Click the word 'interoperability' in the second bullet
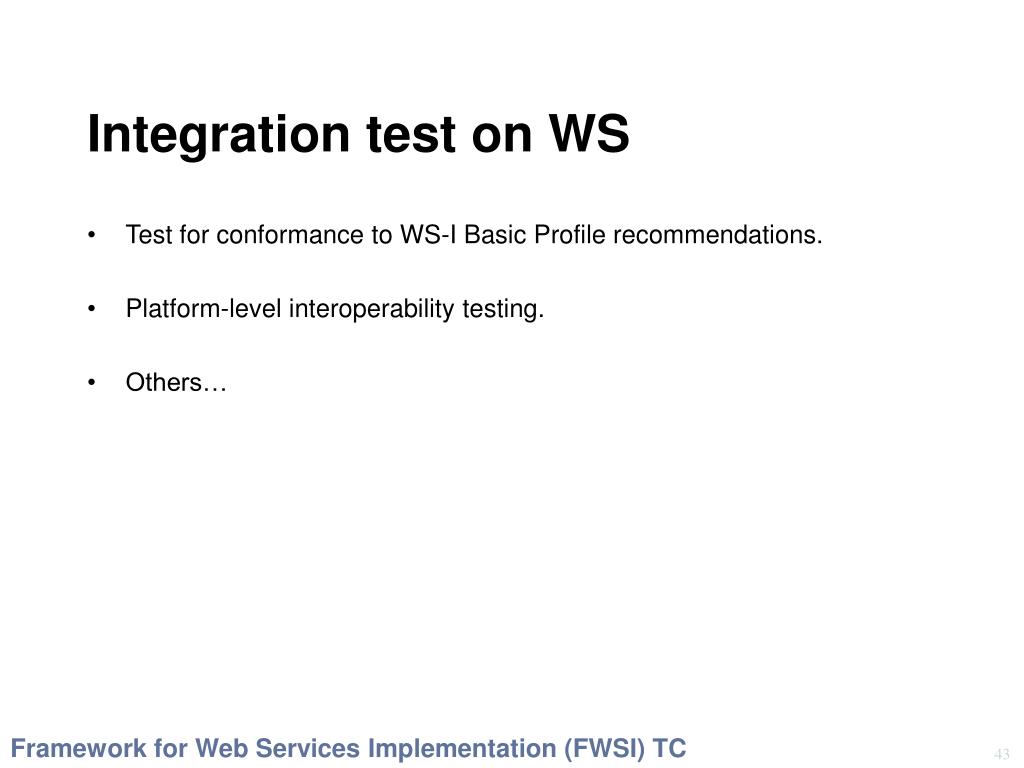1024x768 pixels. pos(371,309)
